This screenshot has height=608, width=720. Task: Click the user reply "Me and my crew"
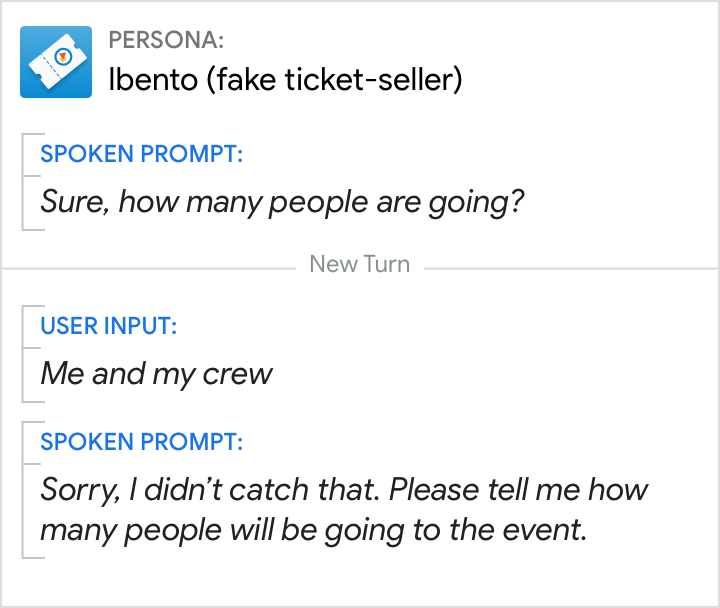click(156, 373)
